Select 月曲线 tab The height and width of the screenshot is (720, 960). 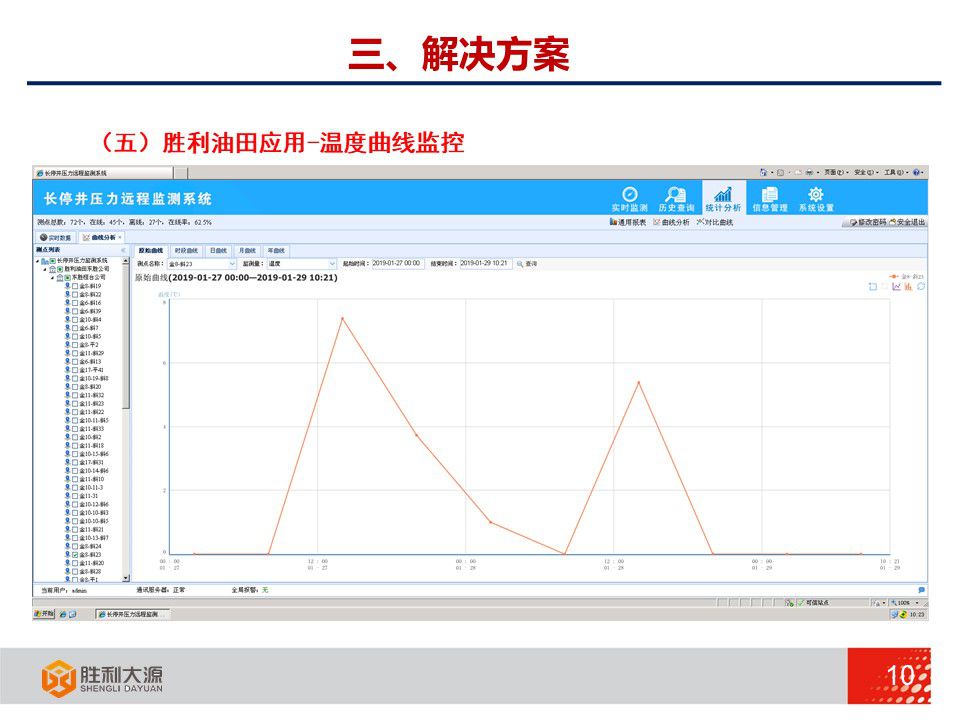click(247, 251)
